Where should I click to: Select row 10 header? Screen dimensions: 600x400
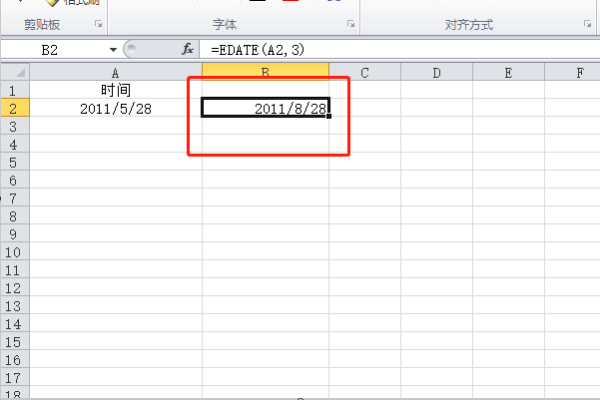[15, 251]
